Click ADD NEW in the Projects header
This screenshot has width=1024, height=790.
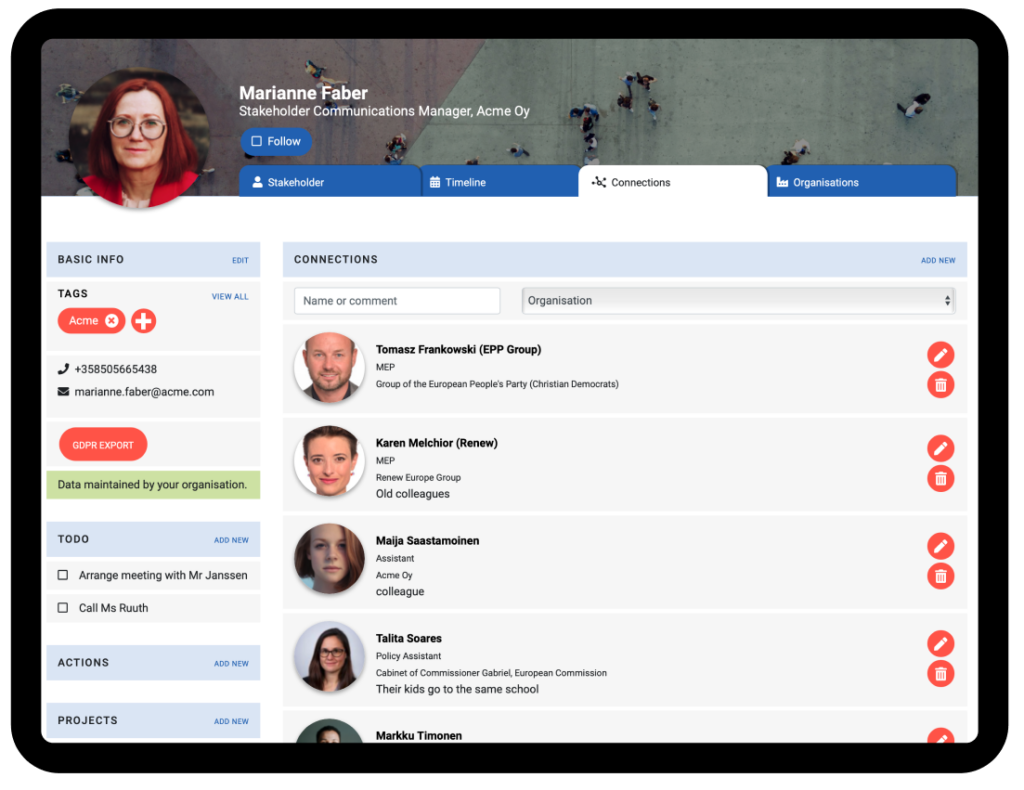231,721
